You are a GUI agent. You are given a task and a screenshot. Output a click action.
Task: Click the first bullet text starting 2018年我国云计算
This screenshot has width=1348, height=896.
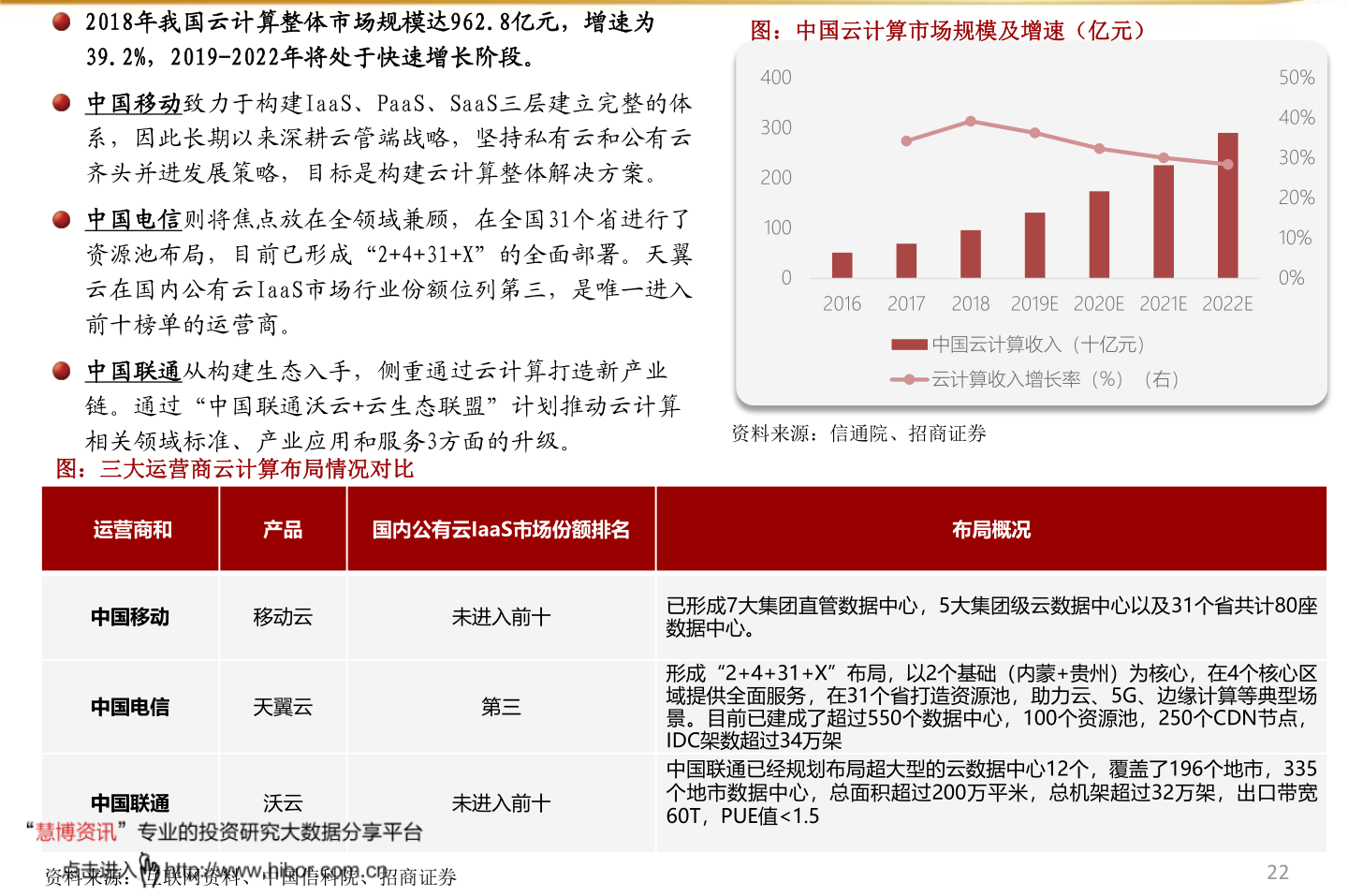(370, 39)
